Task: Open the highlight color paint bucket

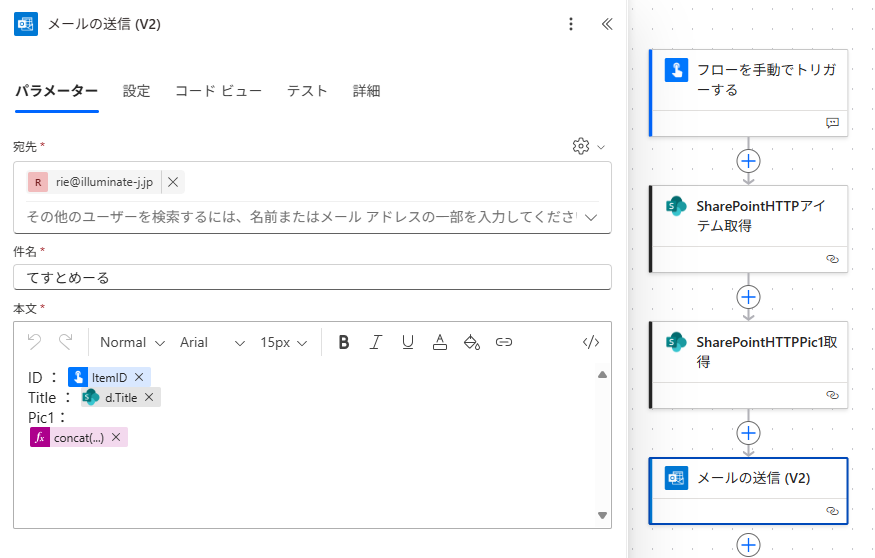Action: click(x=472, y=342)
